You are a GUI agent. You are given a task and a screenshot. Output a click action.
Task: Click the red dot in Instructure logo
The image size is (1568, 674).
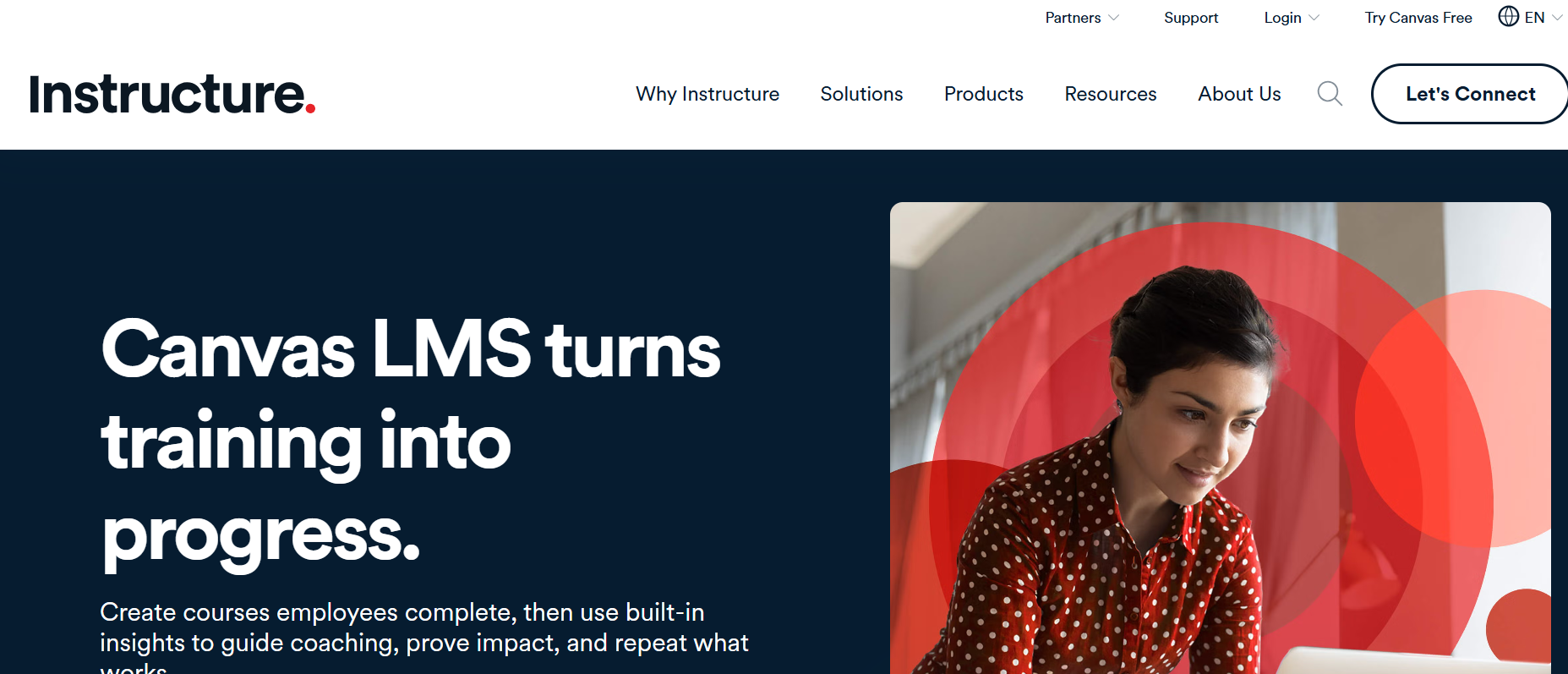pos(310,108)
